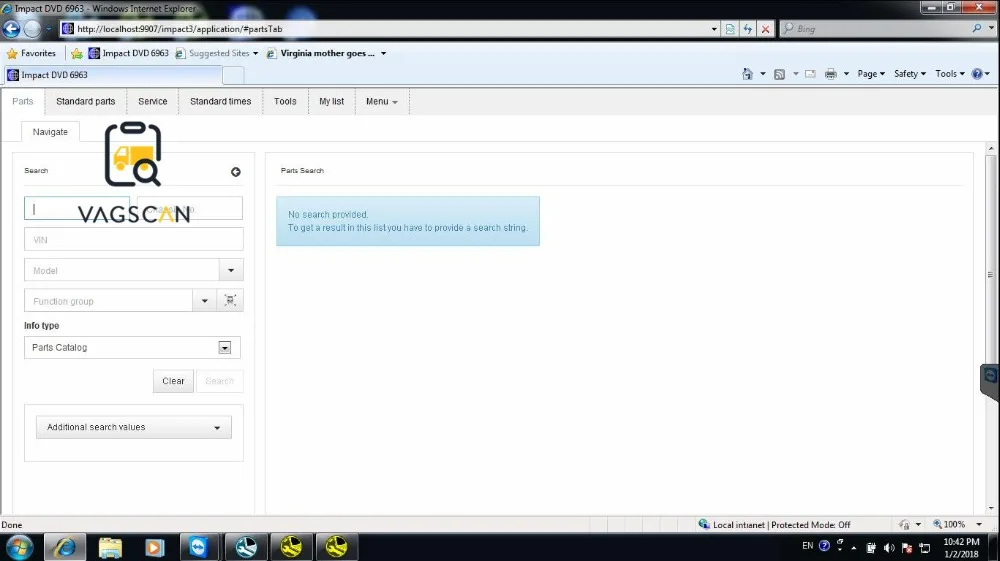Click the Read Mail envelope icon
The image size is (1000, 561).
[x=810, y=74]
